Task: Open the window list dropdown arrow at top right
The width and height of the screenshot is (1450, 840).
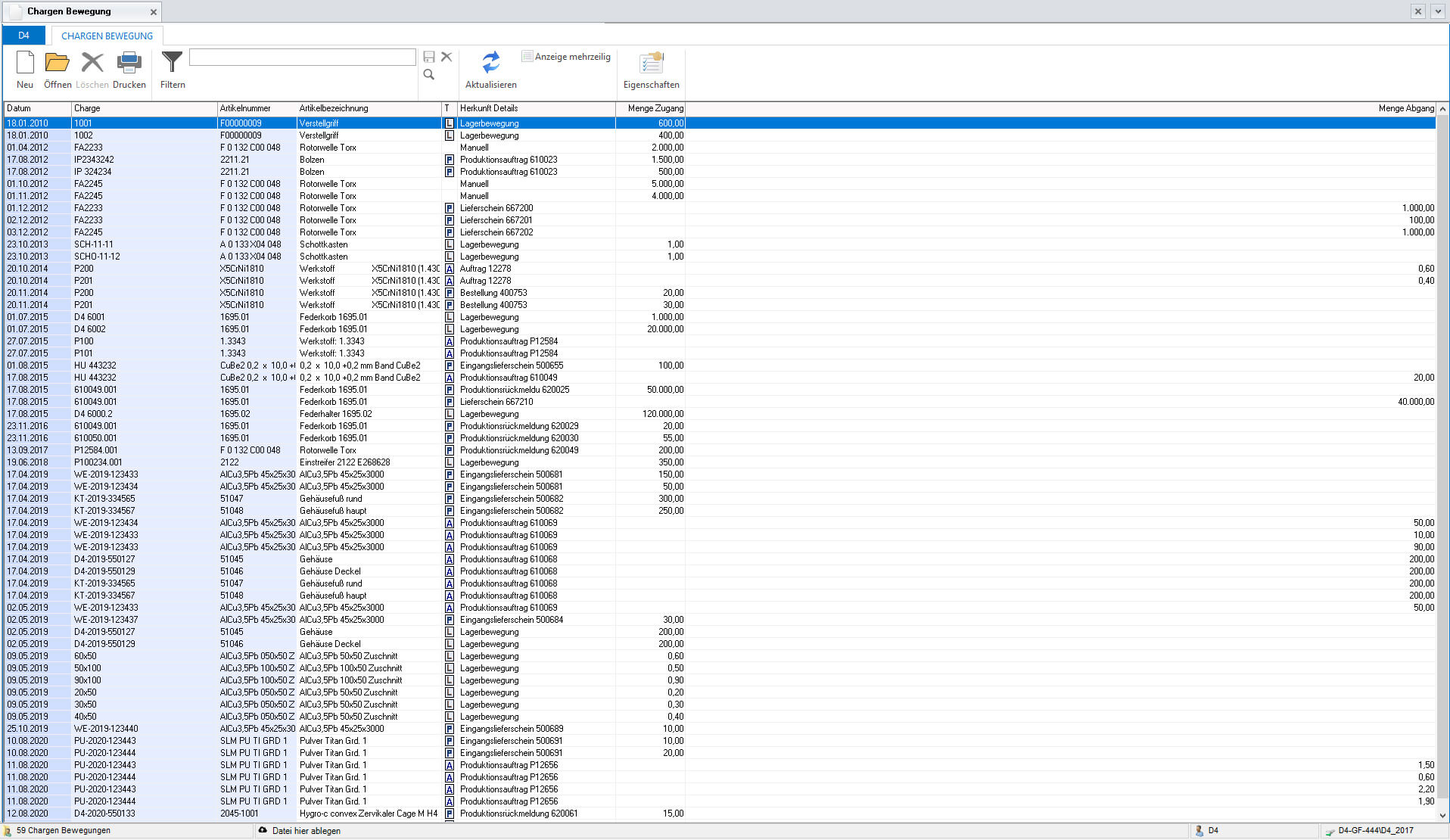Action: coord(1437,11)
